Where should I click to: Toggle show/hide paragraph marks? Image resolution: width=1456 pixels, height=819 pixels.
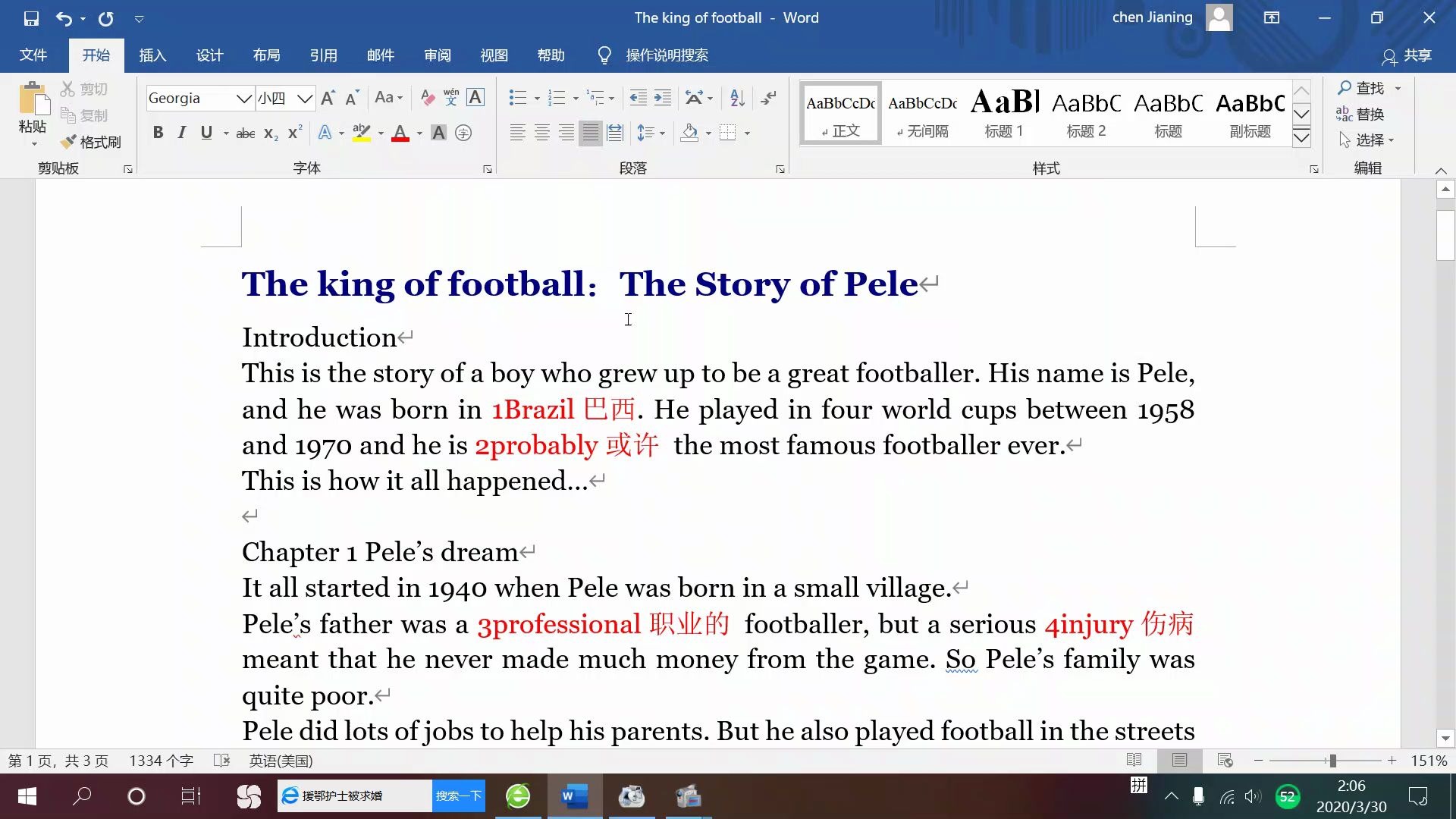[769, 98]
